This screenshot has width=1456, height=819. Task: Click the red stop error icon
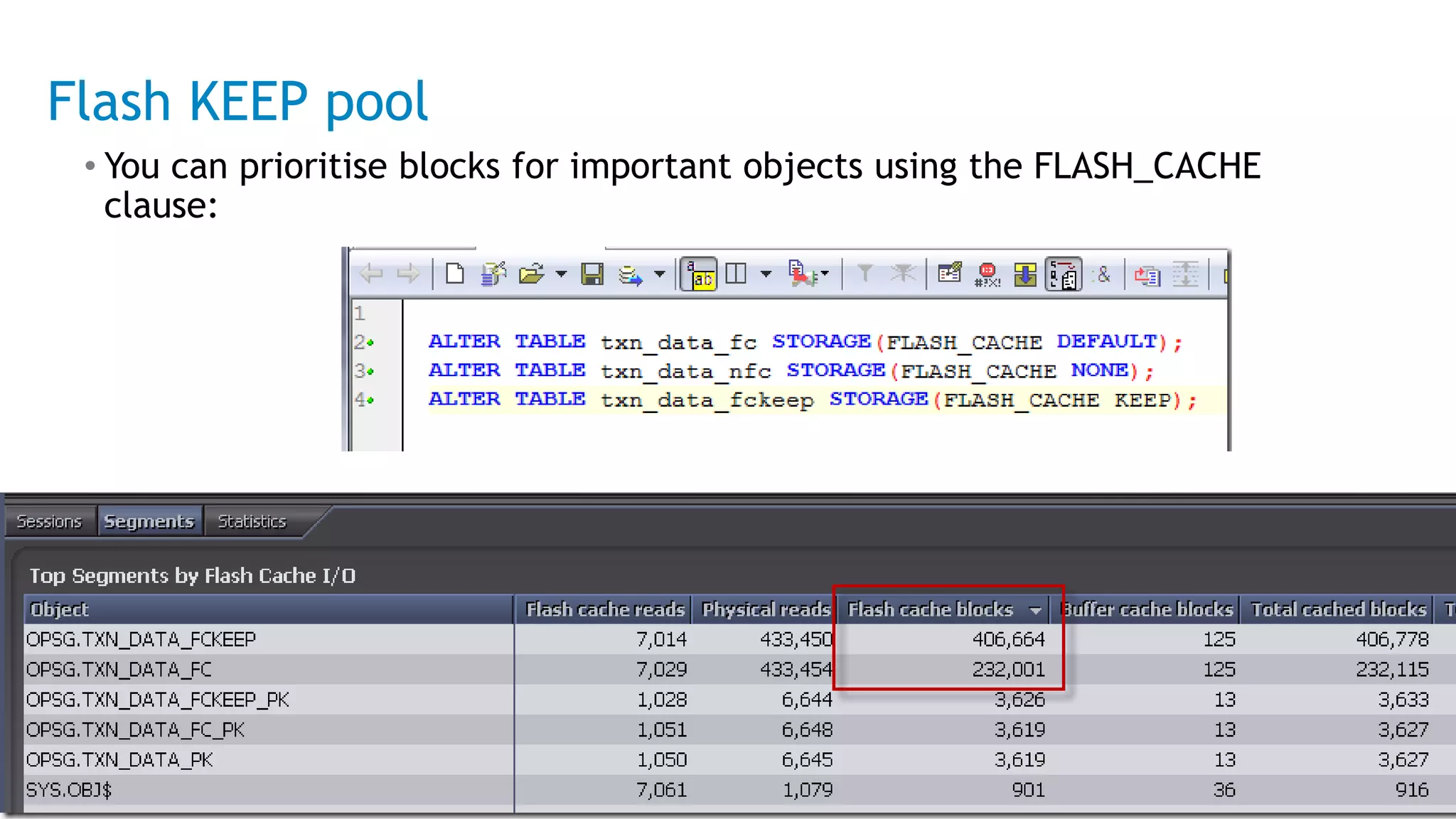point(987,274)
